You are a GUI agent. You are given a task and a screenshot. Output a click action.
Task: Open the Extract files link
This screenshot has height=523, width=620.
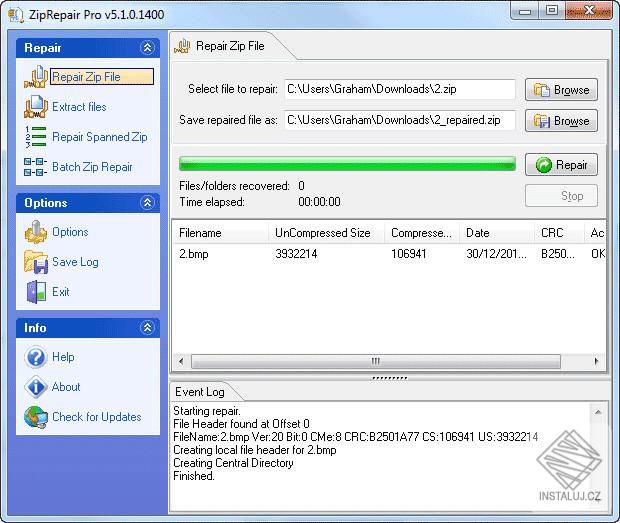(x=79, y=107)
